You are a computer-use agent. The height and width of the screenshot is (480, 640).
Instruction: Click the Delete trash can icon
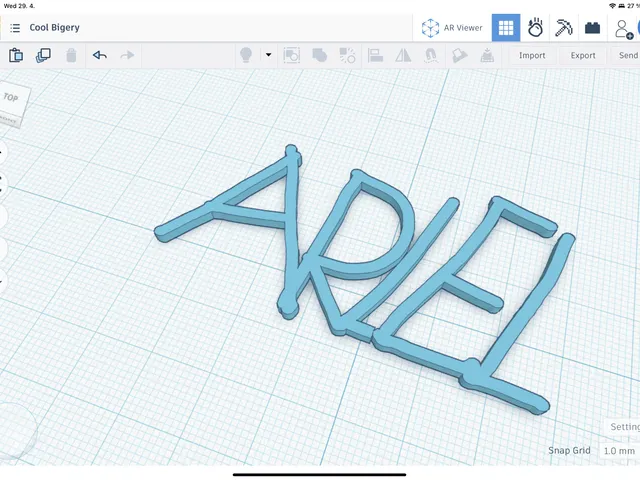pyautogui.click(x=71, y=55)
